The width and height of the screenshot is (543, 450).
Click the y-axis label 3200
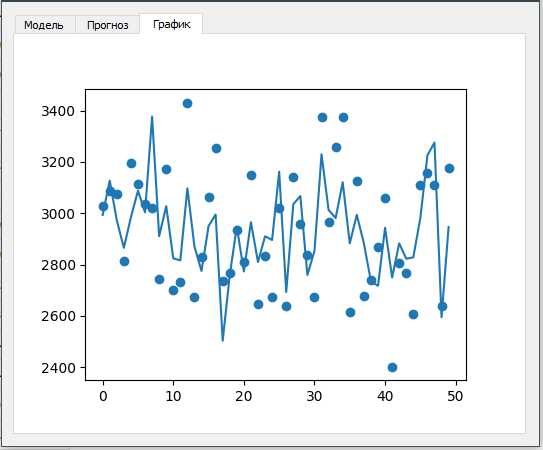point(58,162)
